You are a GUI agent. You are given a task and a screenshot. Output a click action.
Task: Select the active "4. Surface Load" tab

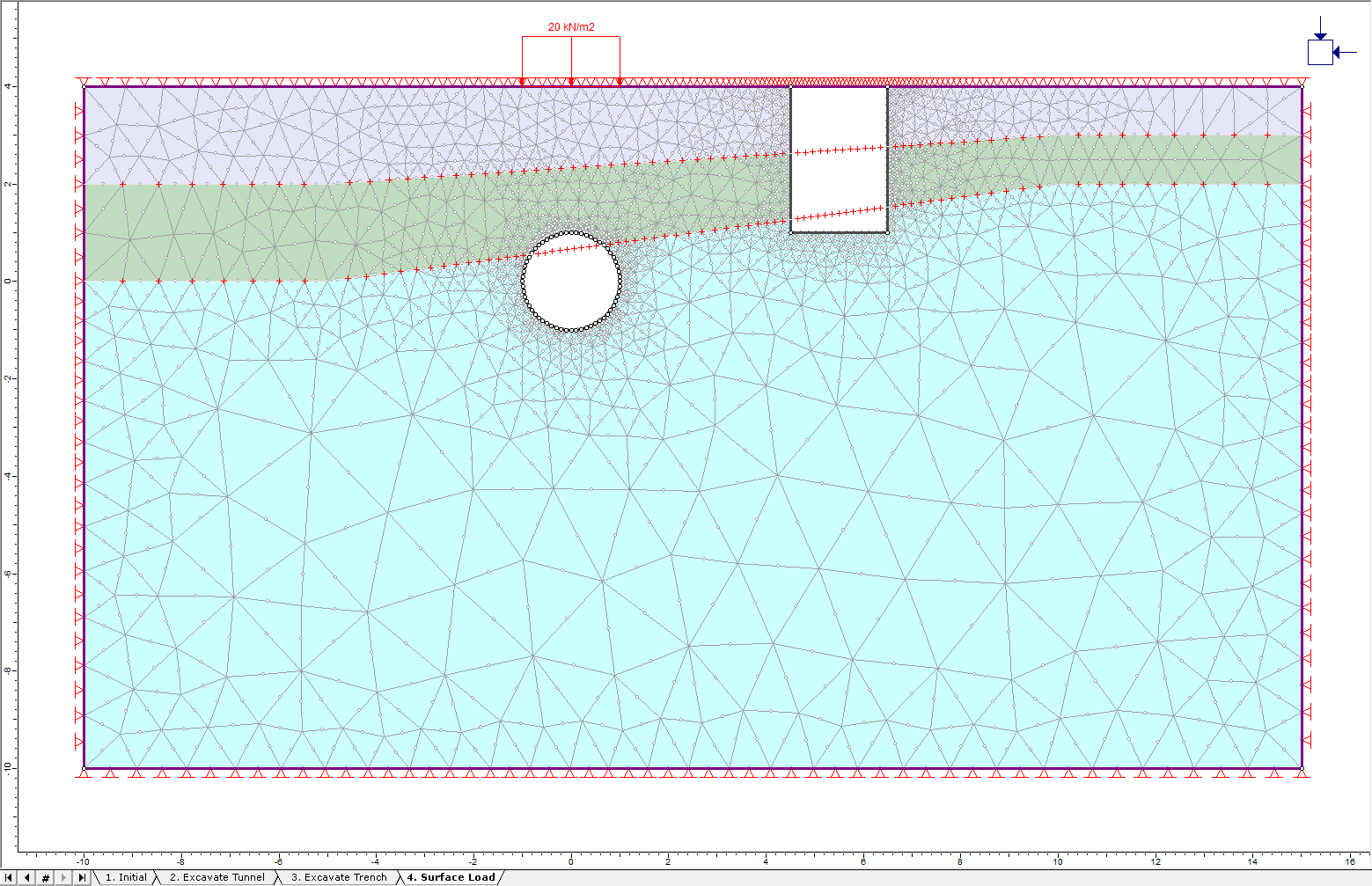[451, 876]
